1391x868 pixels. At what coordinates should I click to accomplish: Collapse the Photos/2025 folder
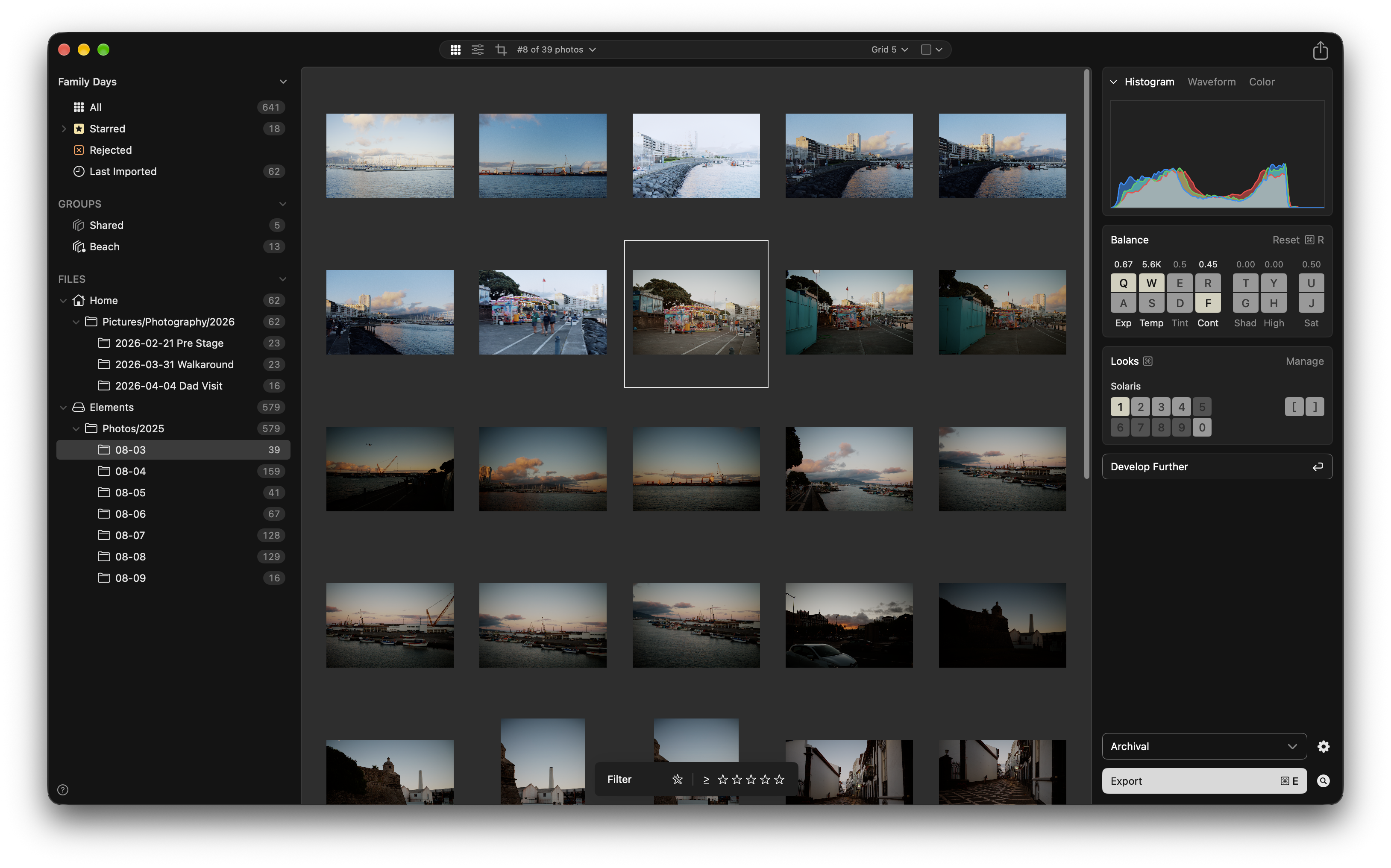click(76, 429)
